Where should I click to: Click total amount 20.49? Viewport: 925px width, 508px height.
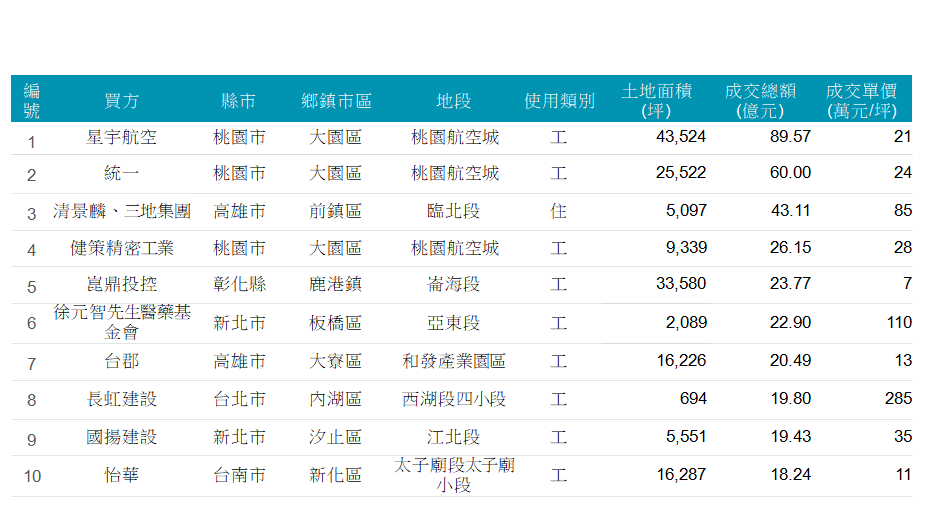coord(790,360)
